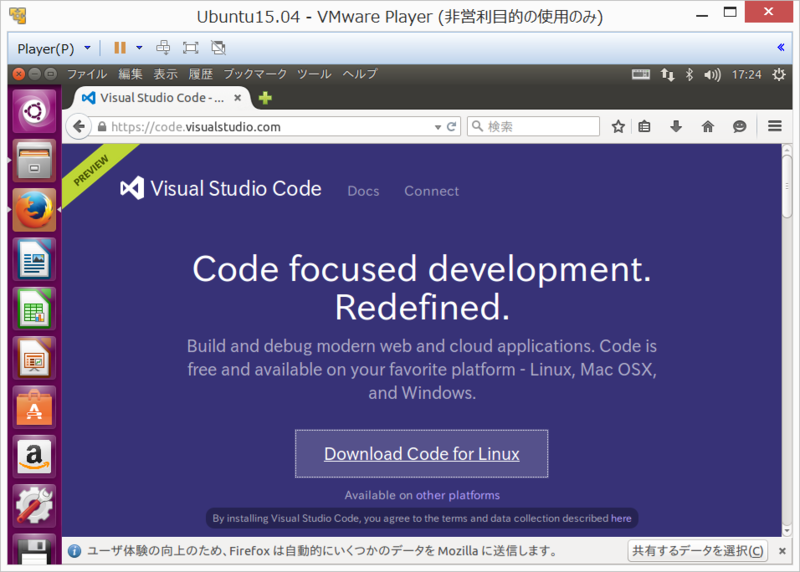Viewport: 800px width, 572px height.
Task: Open the other platforms link
Action: tap(458, 495)
